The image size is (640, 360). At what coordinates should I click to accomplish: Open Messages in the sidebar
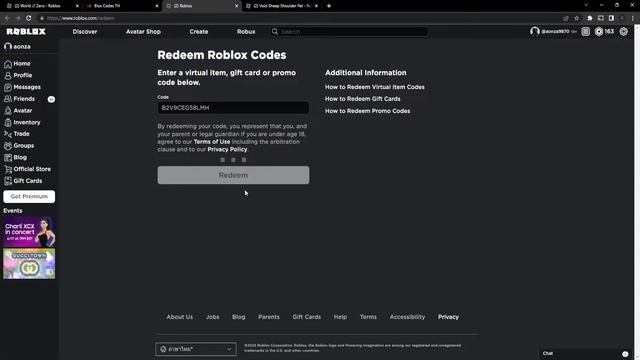[22, 87]
